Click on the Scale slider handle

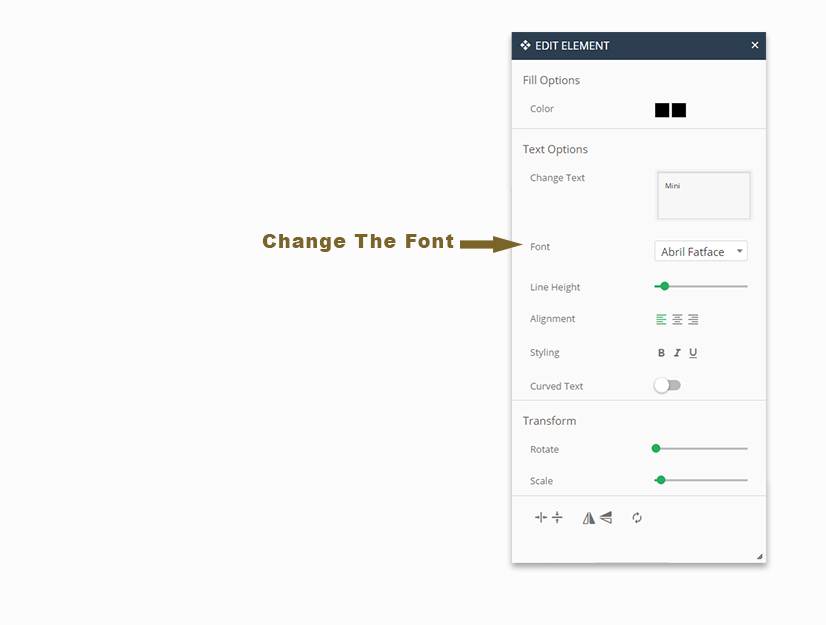coord(661,481)
